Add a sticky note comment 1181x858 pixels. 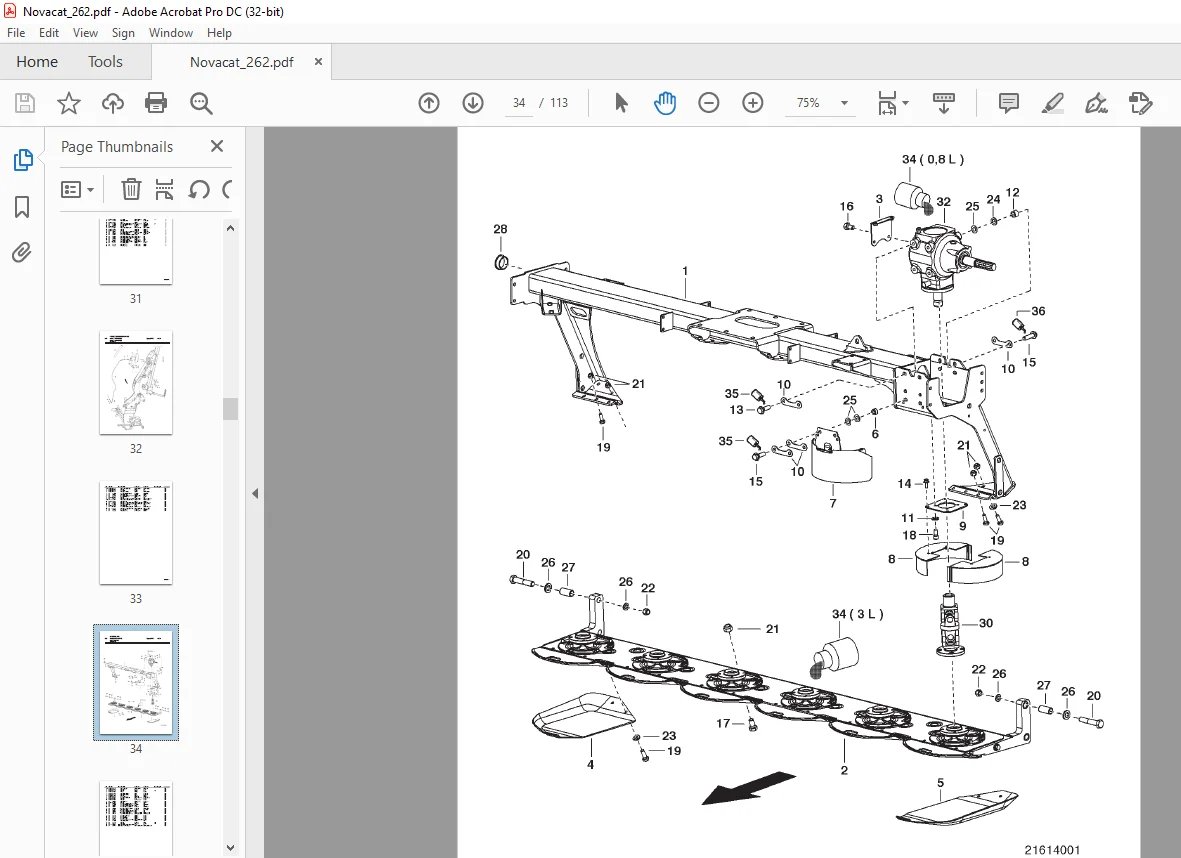pos(1009,103)
